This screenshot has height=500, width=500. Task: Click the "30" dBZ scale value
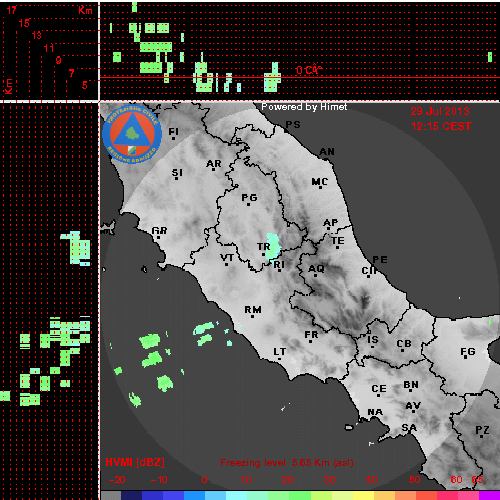click(329, 480)
